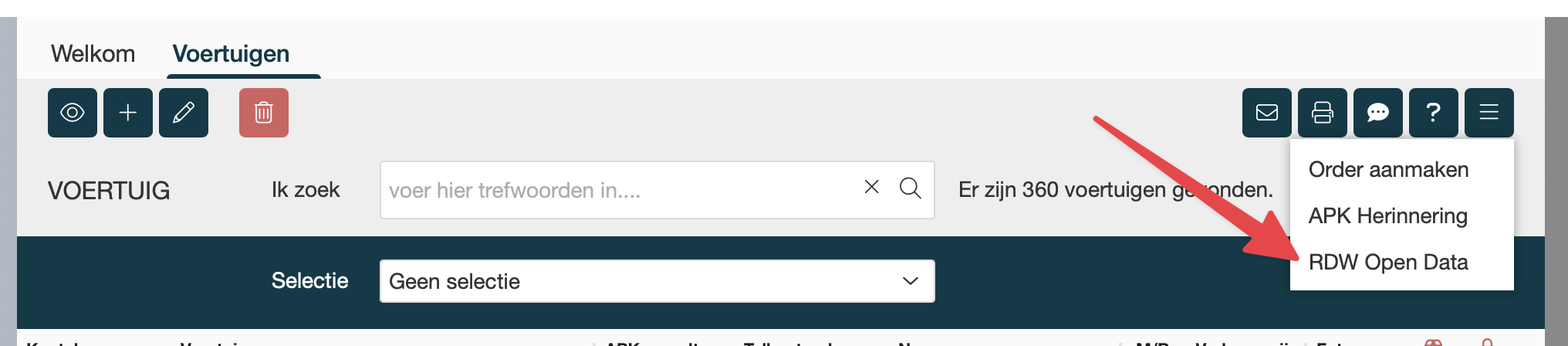
Task: Open the chat speech bubble icon
Action: click(x=1378, y=113)
